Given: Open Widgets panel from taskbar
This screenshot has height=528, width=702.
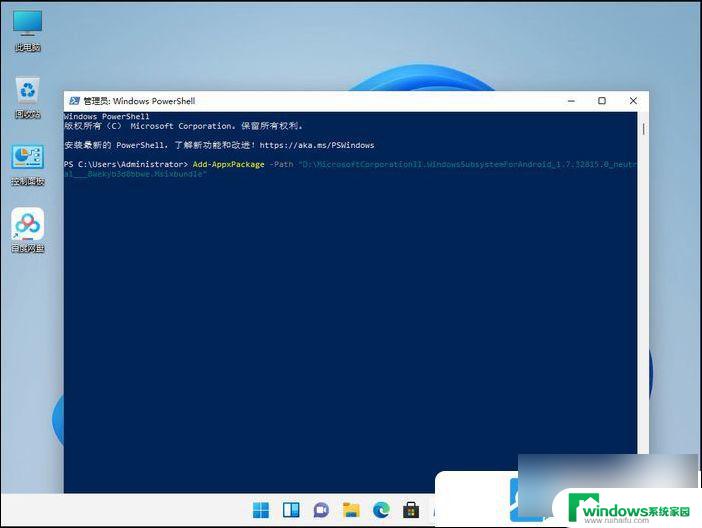Looking at the screenshot, I should [291, 510].
